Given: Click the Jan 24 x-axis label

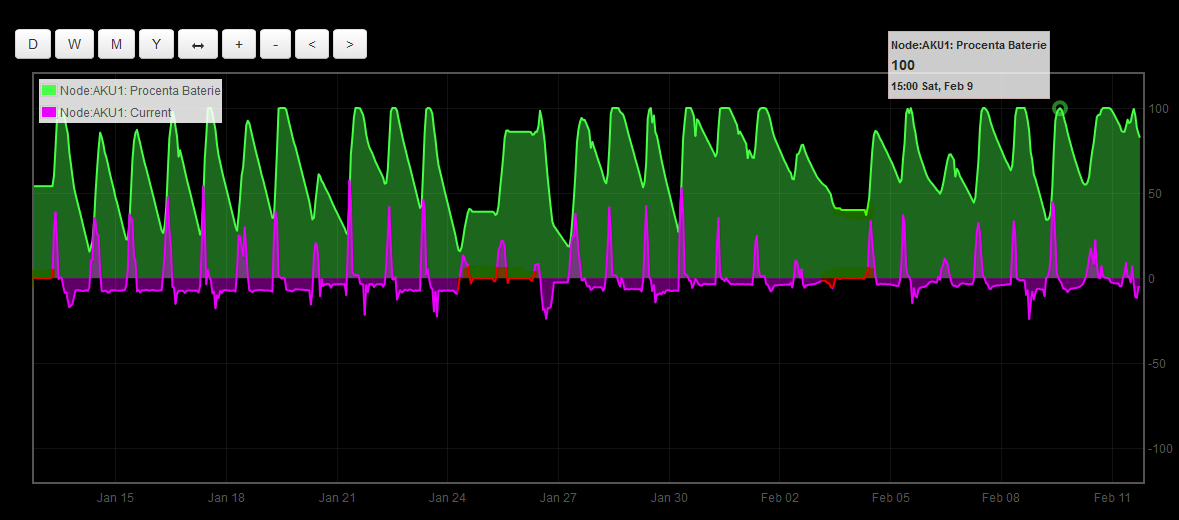Looking at the screenshot, I should click(447, 498).
